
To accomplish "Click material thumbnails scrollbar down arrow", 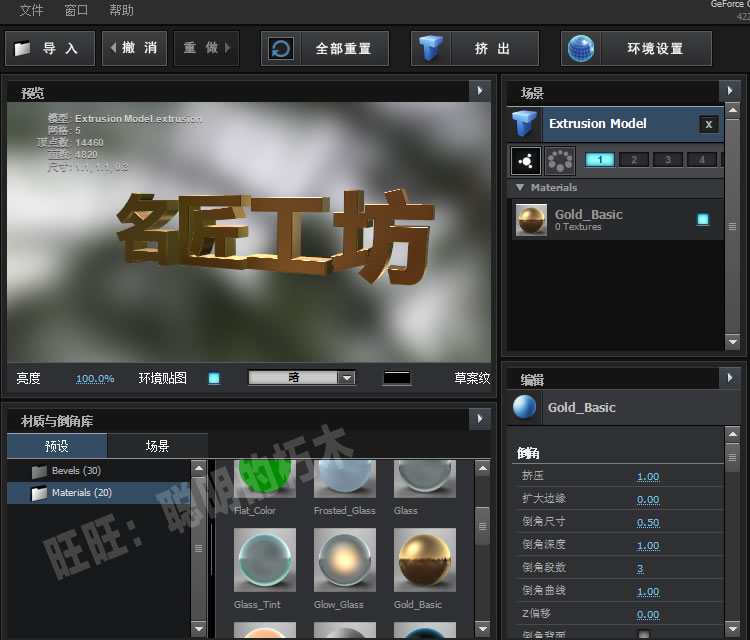I will [483, 629].
